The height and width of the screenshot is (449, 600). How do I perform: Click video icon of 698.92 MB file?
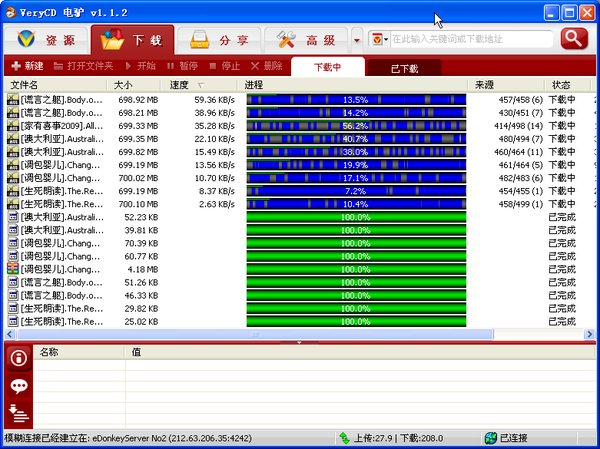click(13, 100)
